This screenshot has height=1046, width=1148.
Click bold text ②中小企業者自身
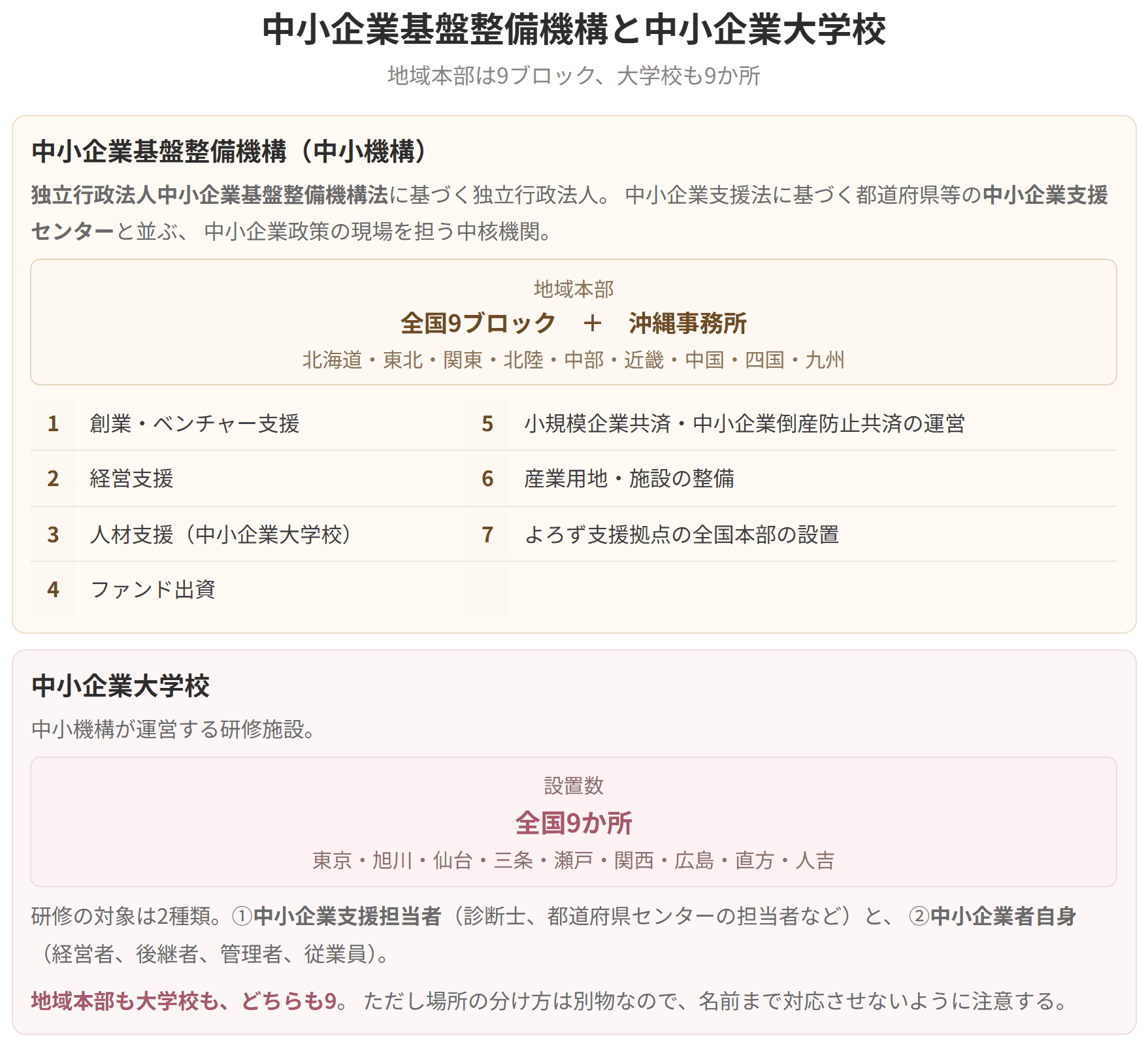click(x=992, y=916)
